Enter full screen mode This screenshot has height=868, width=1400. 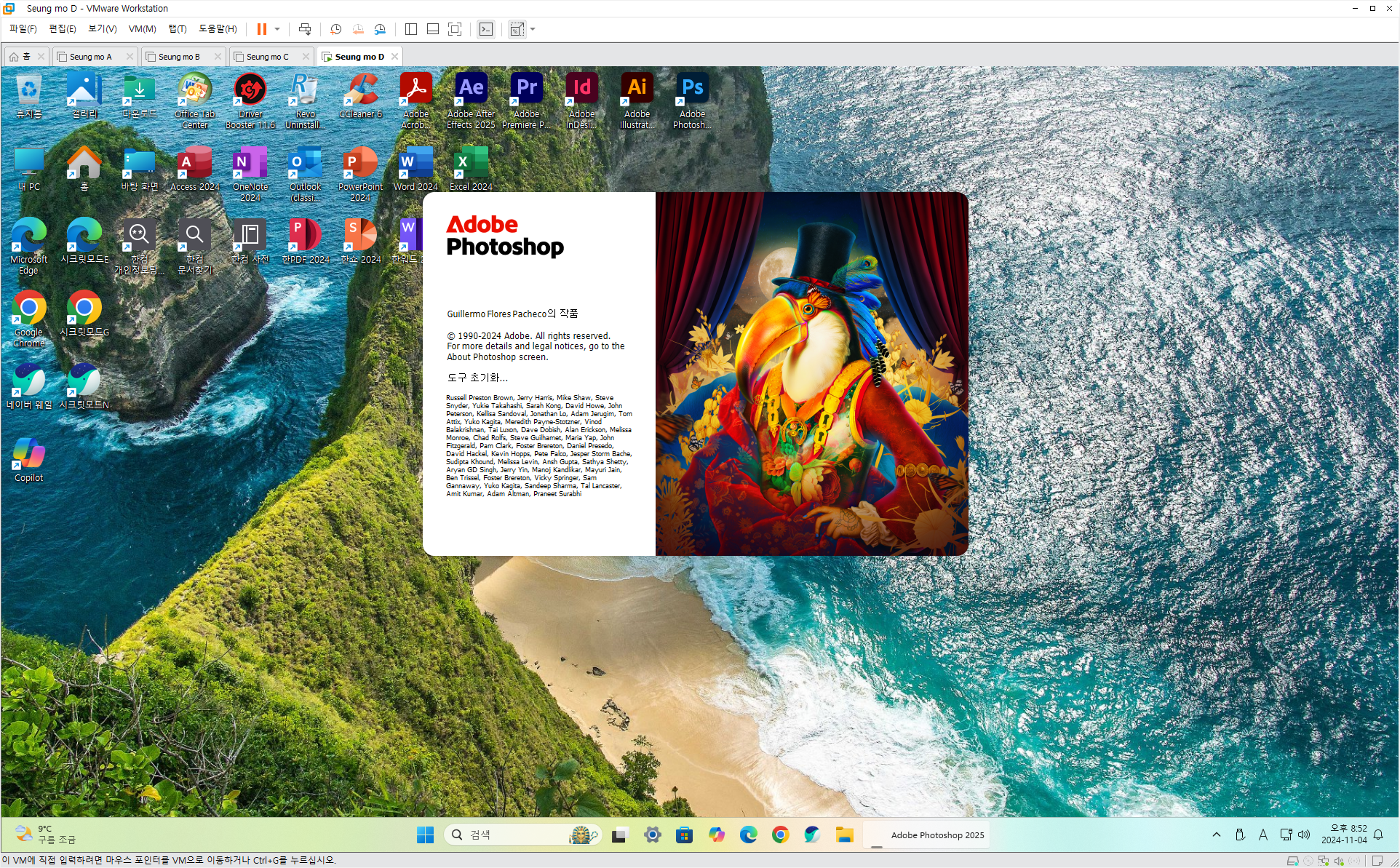click(455, 29)
